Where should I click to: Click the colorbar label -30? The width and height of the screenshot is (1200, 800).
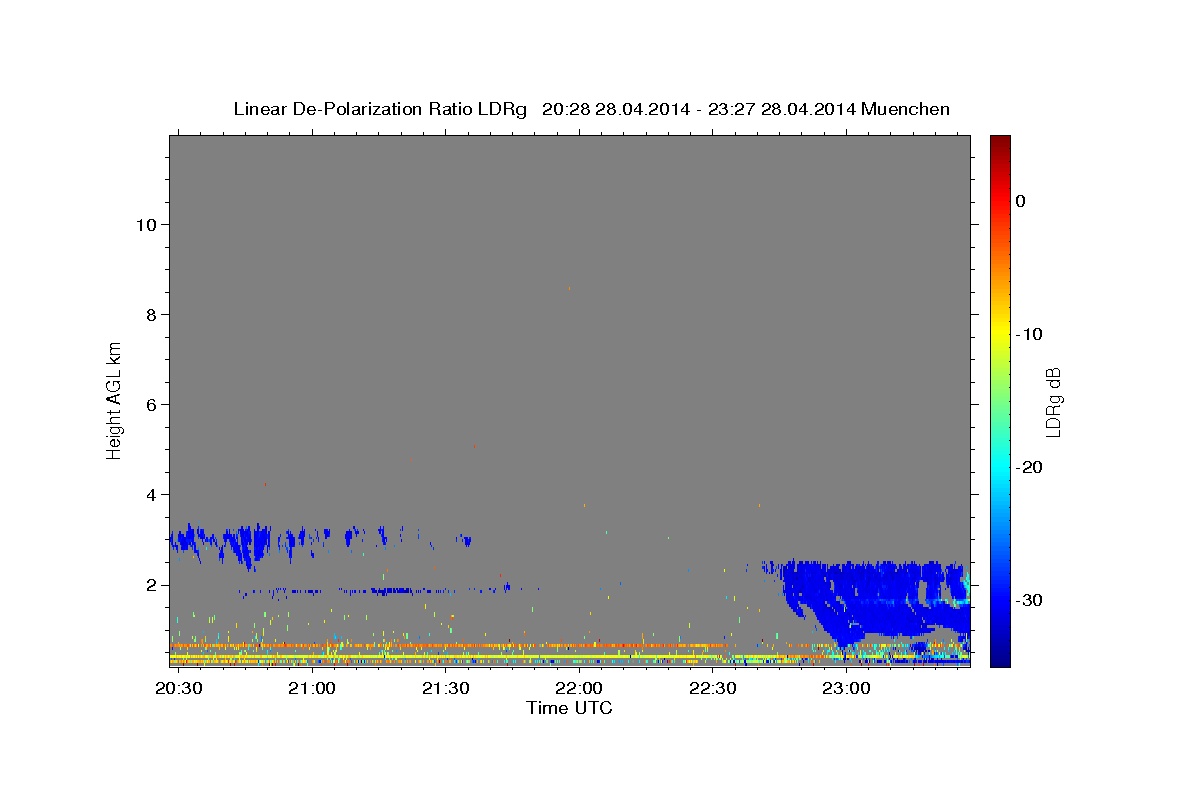1030,600
